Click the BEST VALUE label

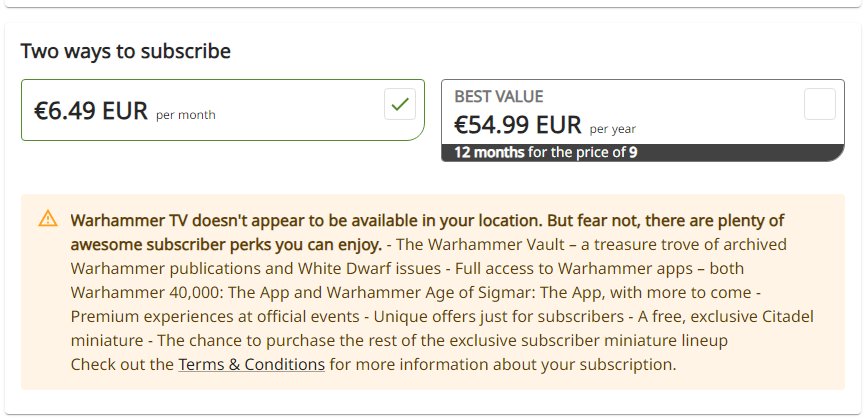click(499, 97)
